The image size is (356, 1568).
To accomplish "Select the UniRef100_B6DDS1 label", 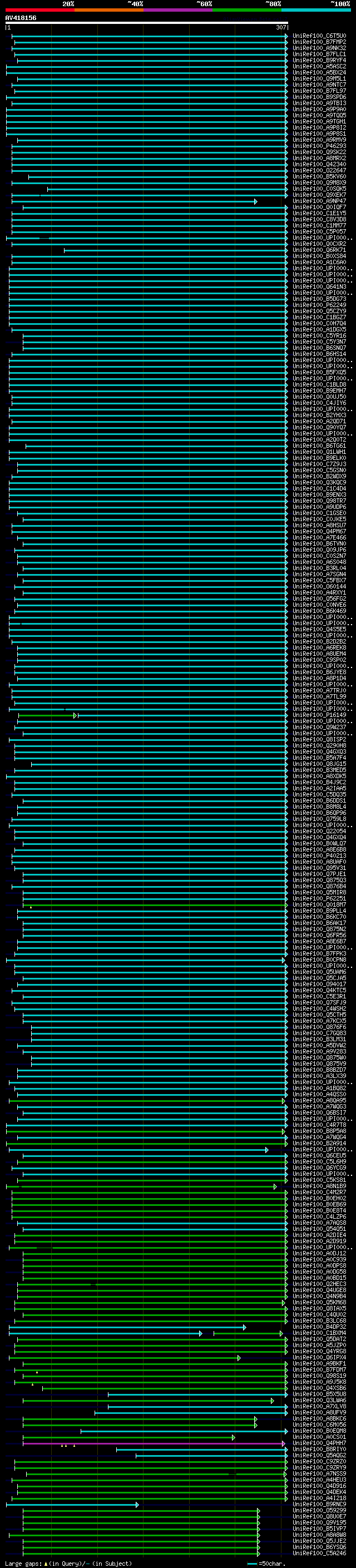I will coord(319,801).
